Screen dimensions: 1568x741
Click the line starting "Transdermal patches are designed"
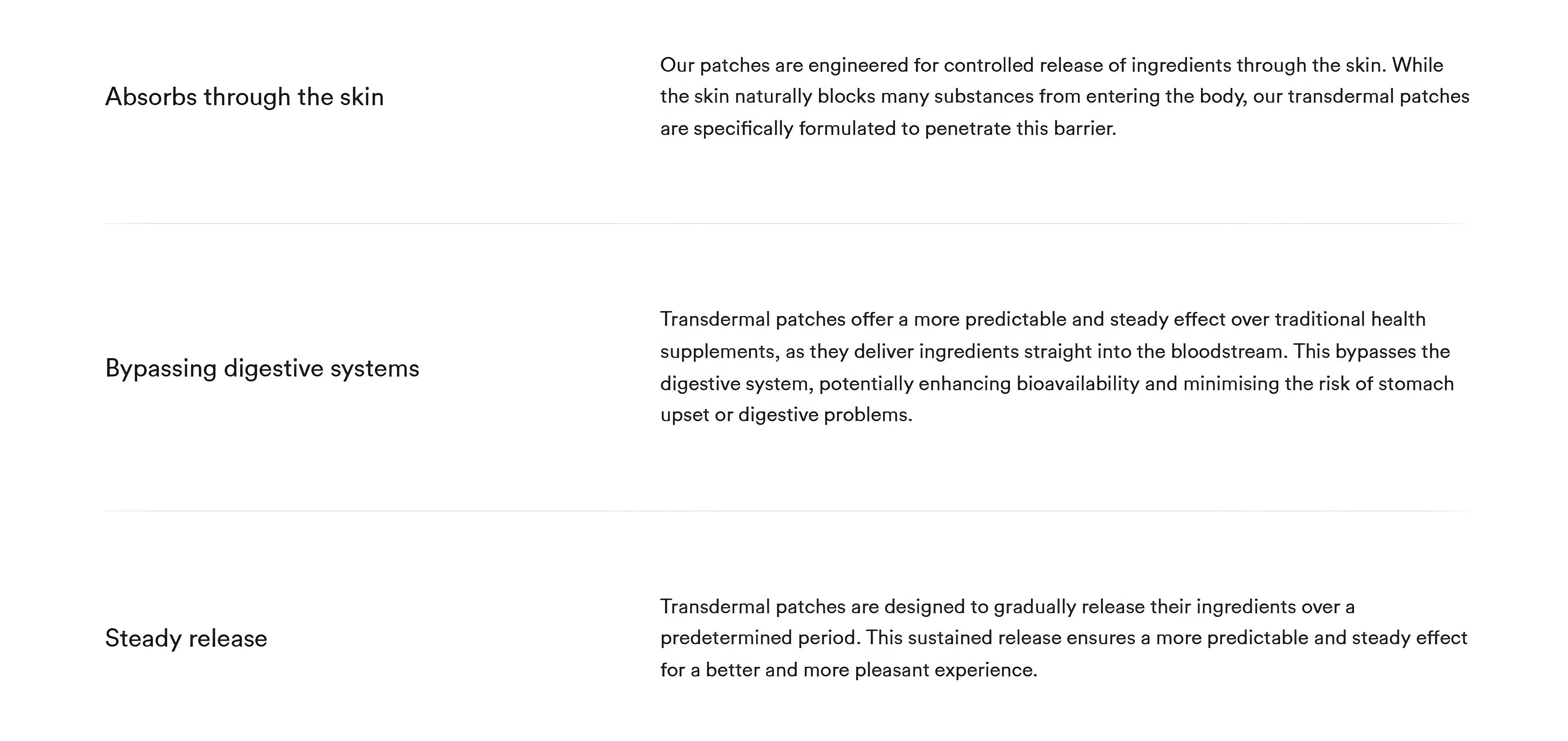(1007, 607)
